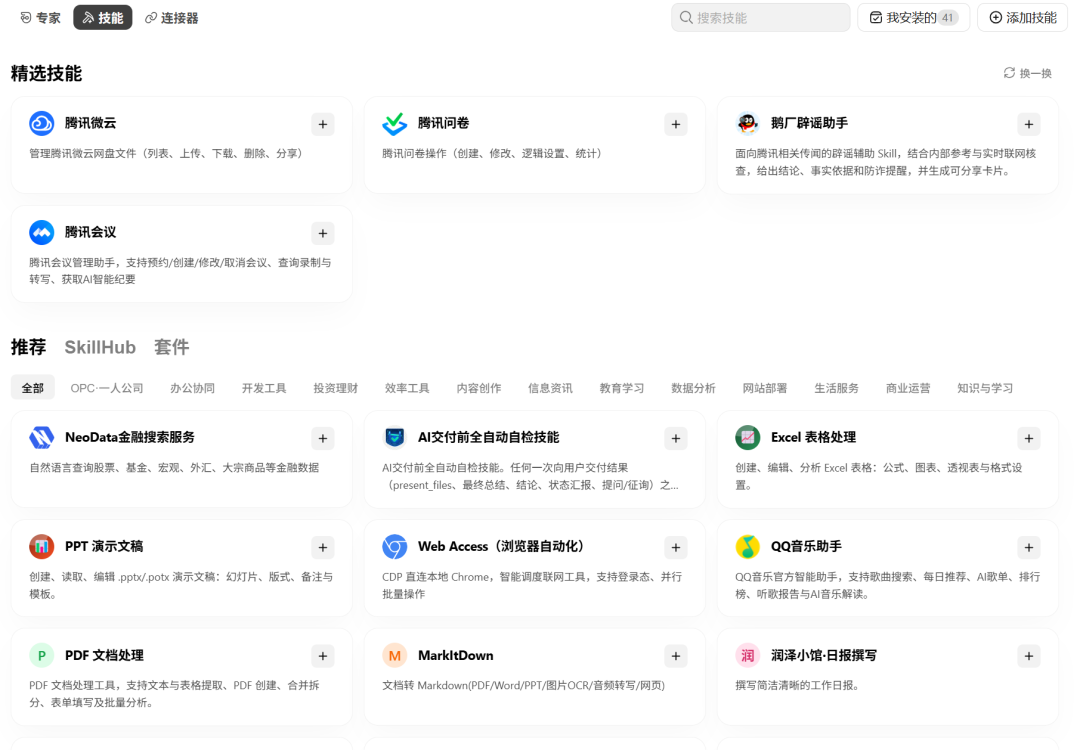The image size is (1080, 750).
Task: Filter by 数据分析 category
Action: tap(694, 388)
